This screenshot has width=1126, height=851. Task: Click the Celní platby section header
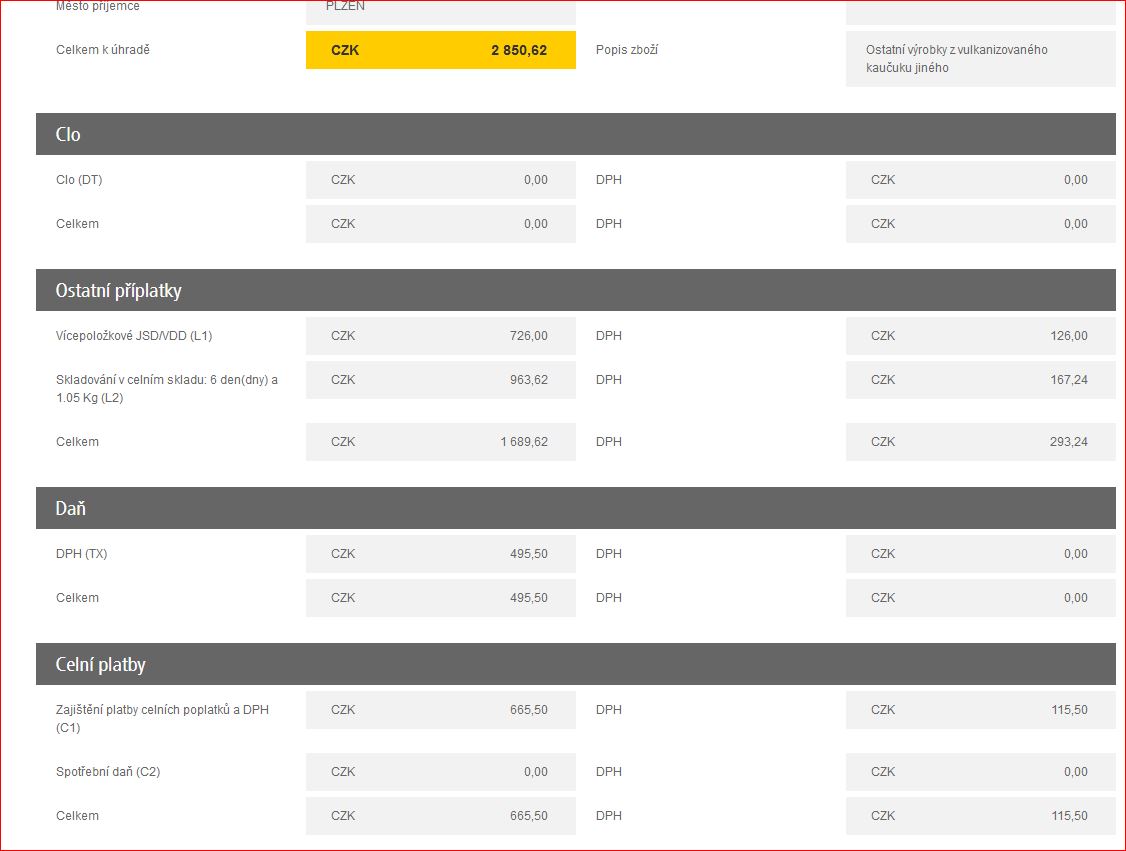point(575,664)
